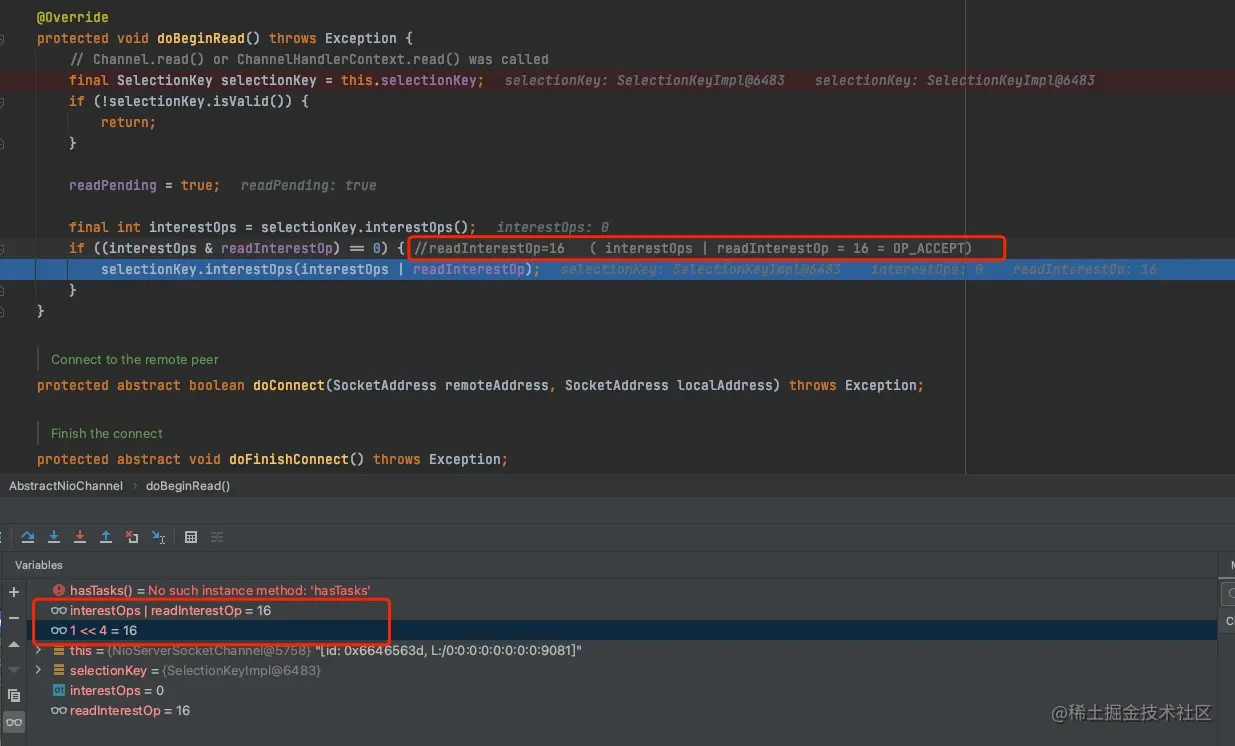Expand the 'this' variable node
Image resolution: width=1235 pixels, height=746 pixels.
point(38,650)
